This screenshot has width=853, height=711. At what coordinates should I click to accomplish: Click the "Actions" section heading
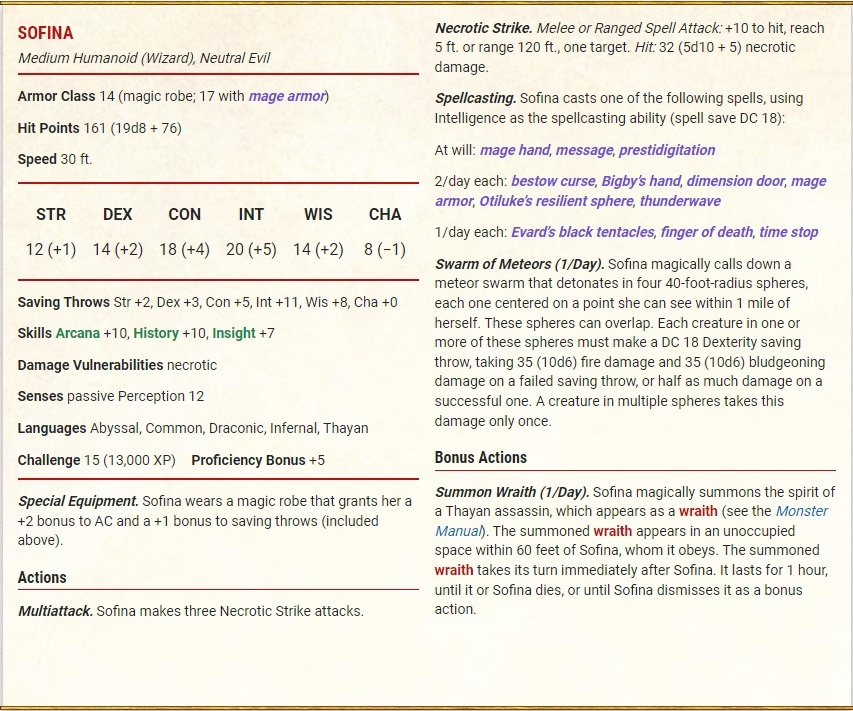point(42,578)
